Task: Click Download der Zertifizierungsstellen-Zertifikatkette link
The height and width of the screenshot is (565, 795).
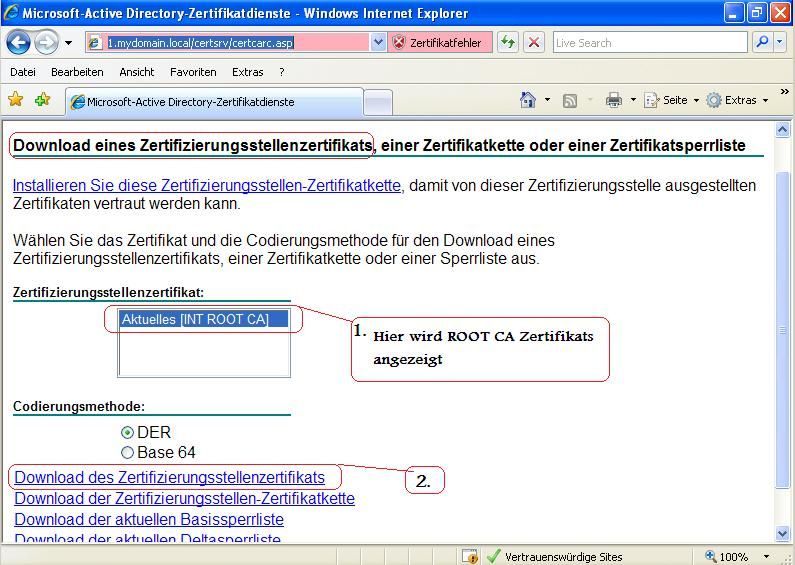Action: (x=185, y=499)
